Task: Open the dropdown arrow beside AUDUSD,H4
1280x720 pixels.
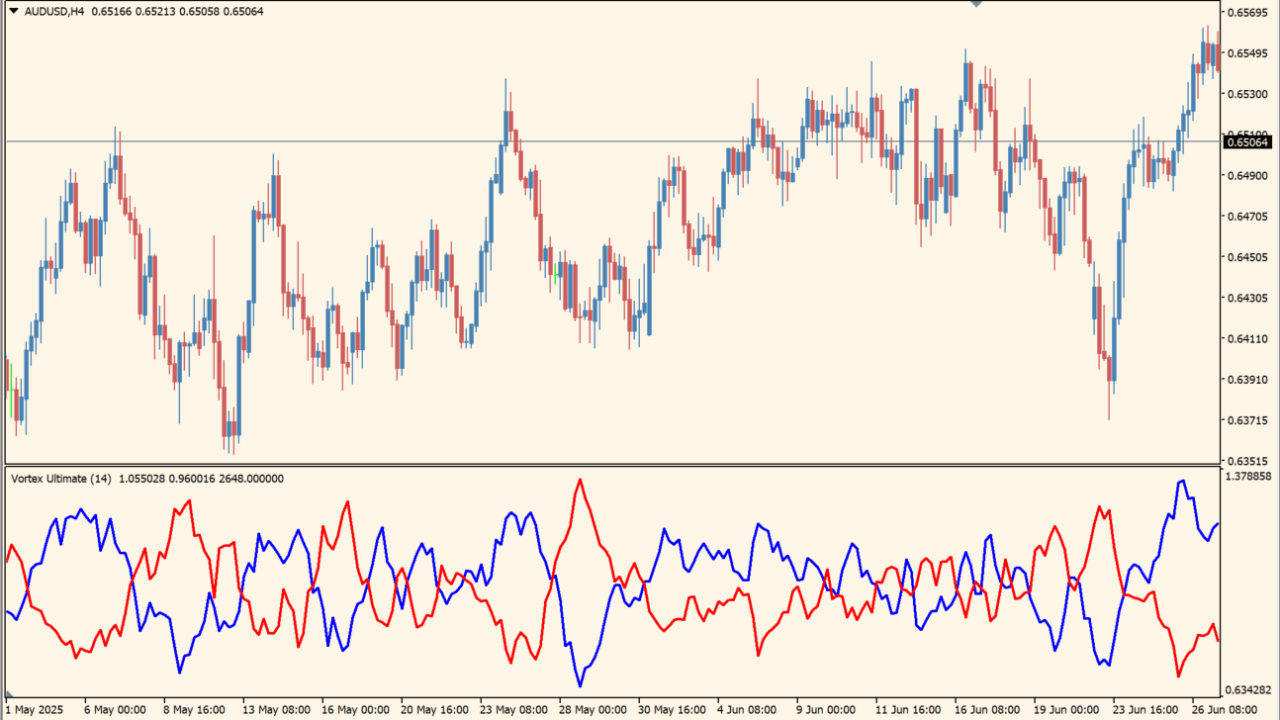Action: click(13, 12)
